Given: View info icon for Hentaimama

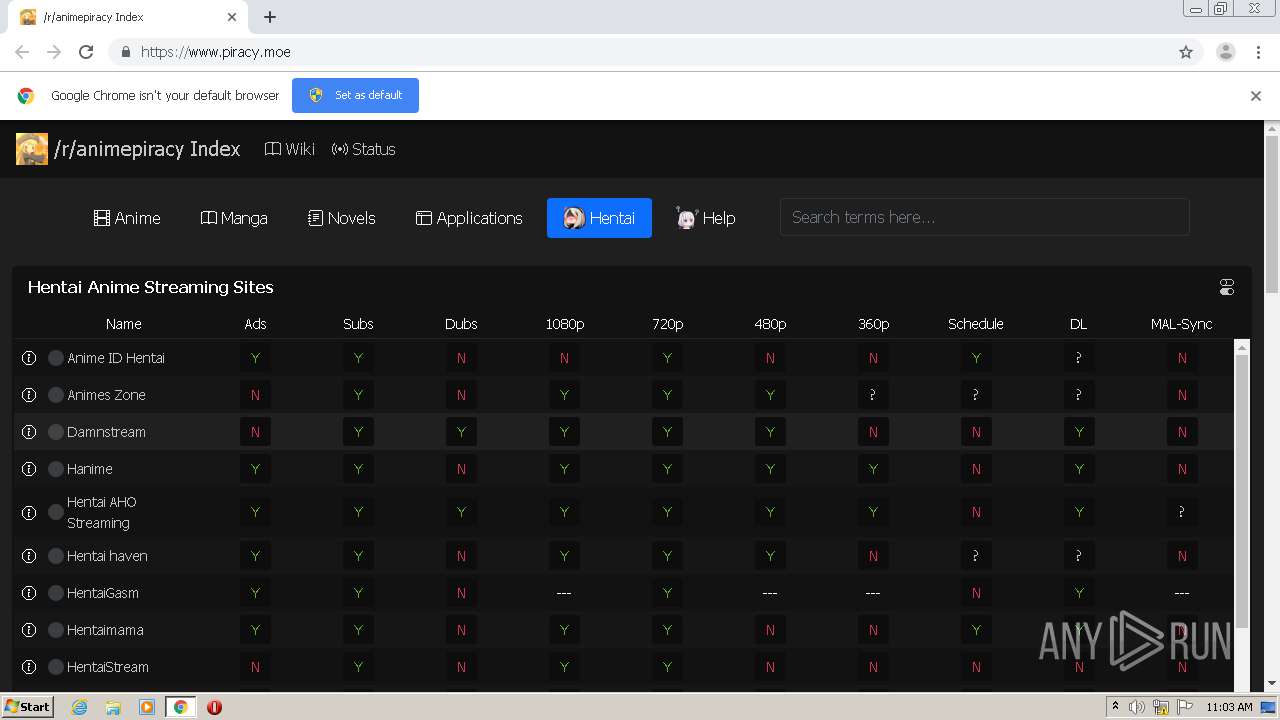Looking at the screenshot, I should pyautogui.click(x=29, y=630).
